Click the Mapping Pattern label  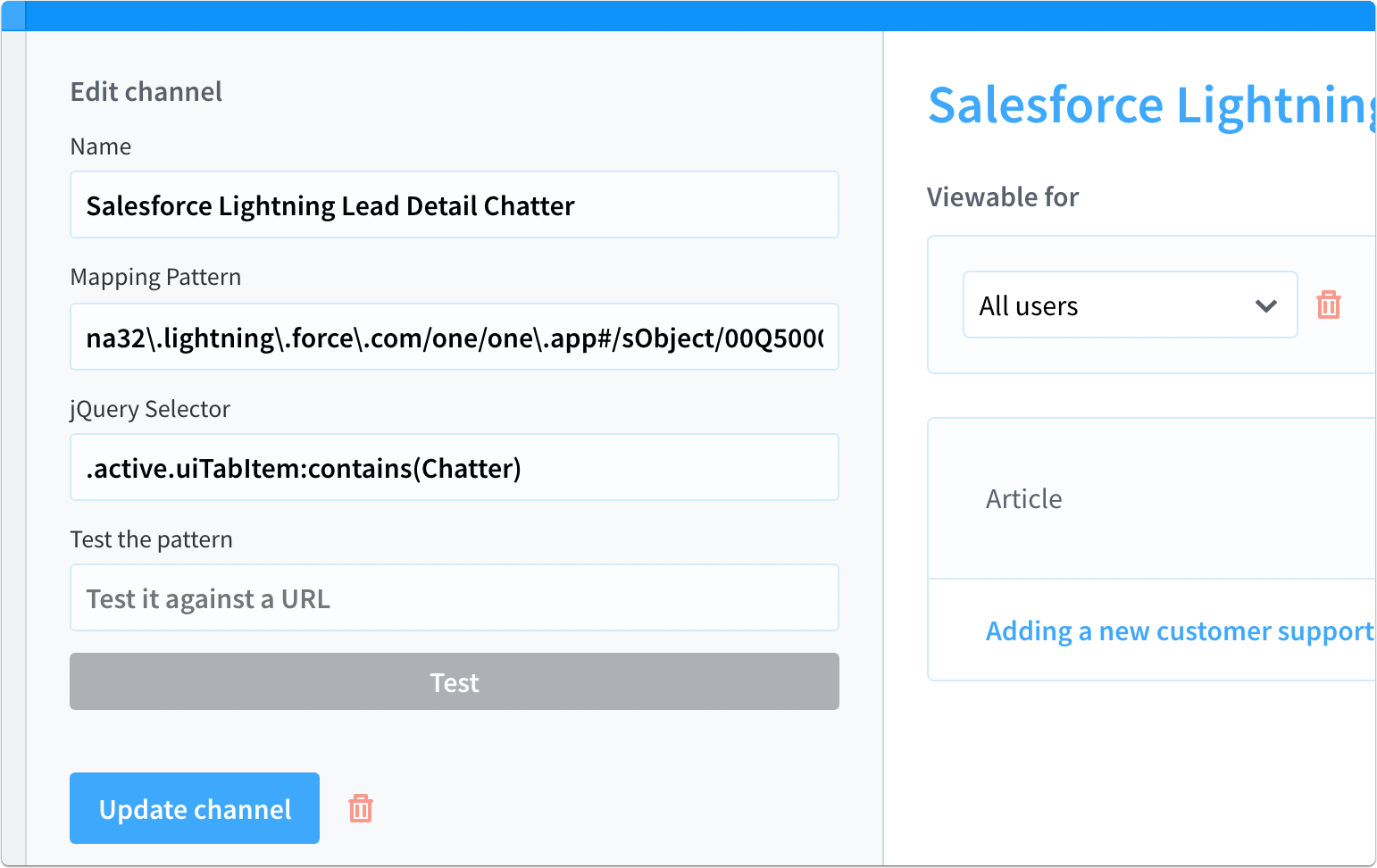point(155,277)
